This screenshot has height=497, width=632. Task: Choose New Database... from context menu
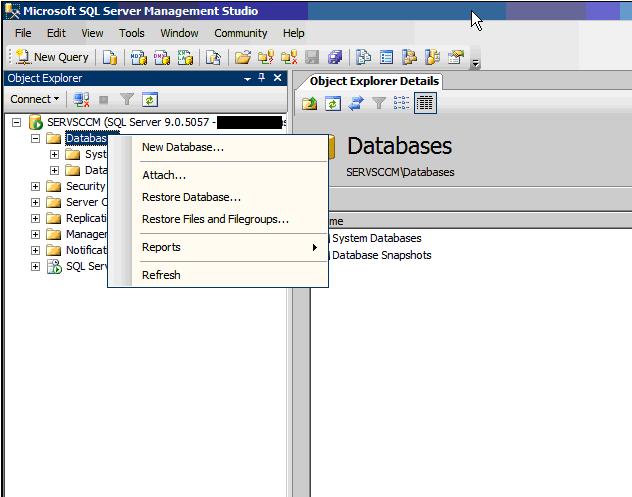tap(183, 147)
